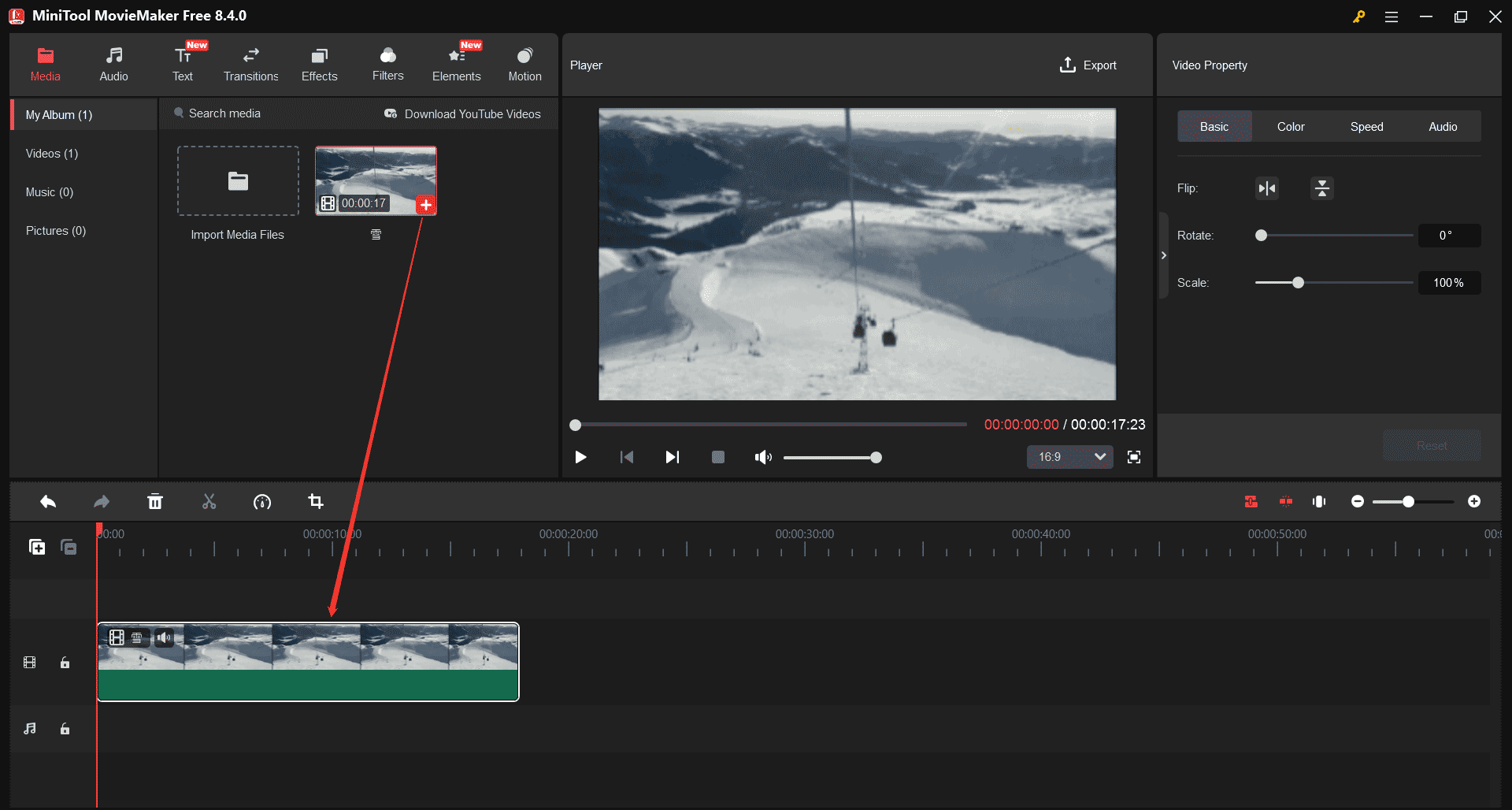Open the Transitions panel
The height and width of the screenshot is (810, 1512).
(250, 63)
